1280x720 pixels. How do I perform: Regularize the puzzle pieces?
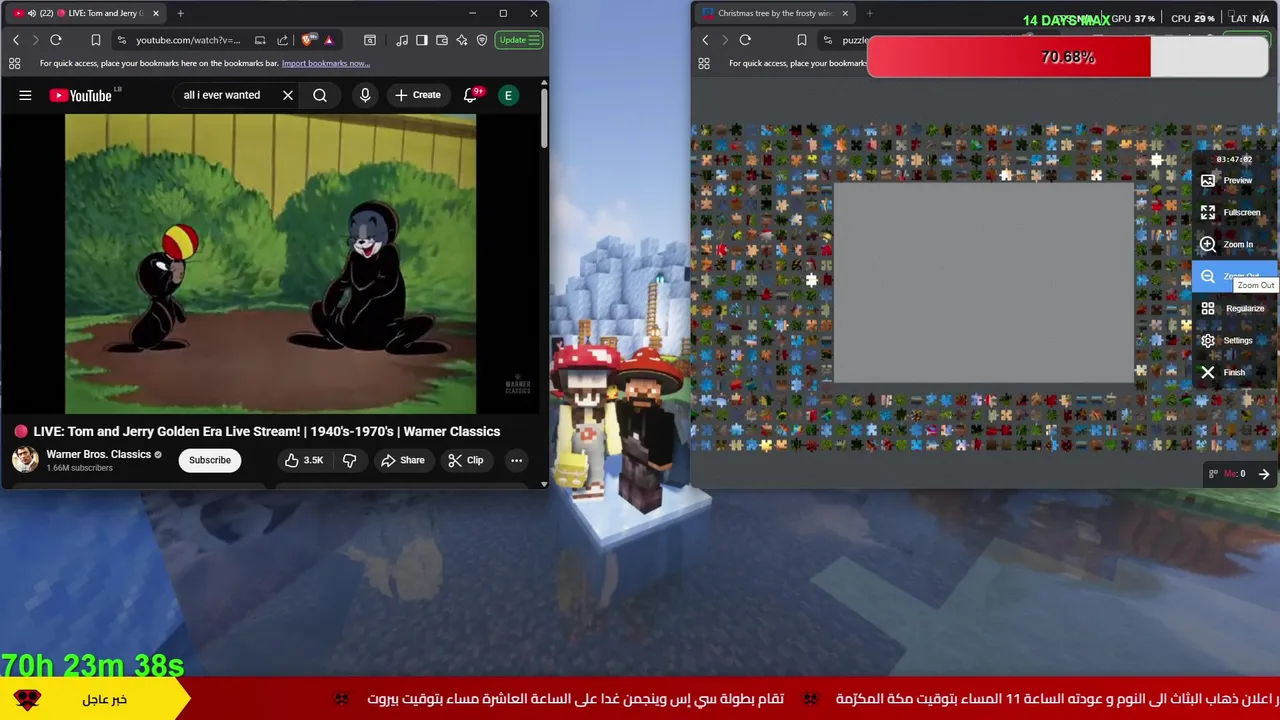[1234, 308]
